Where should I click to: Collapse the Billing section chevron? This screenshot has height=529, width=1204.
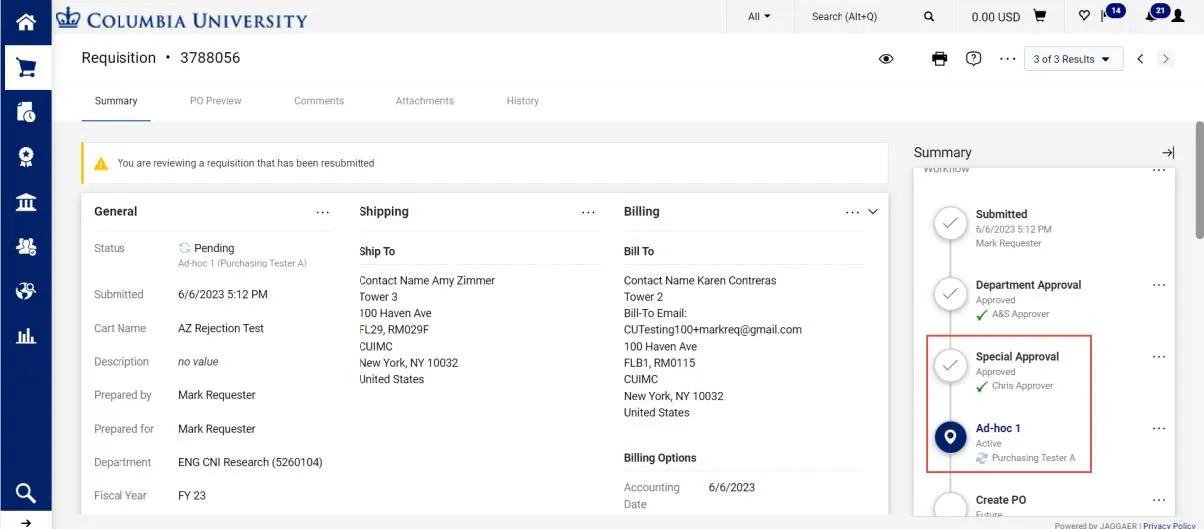[873, 212]
